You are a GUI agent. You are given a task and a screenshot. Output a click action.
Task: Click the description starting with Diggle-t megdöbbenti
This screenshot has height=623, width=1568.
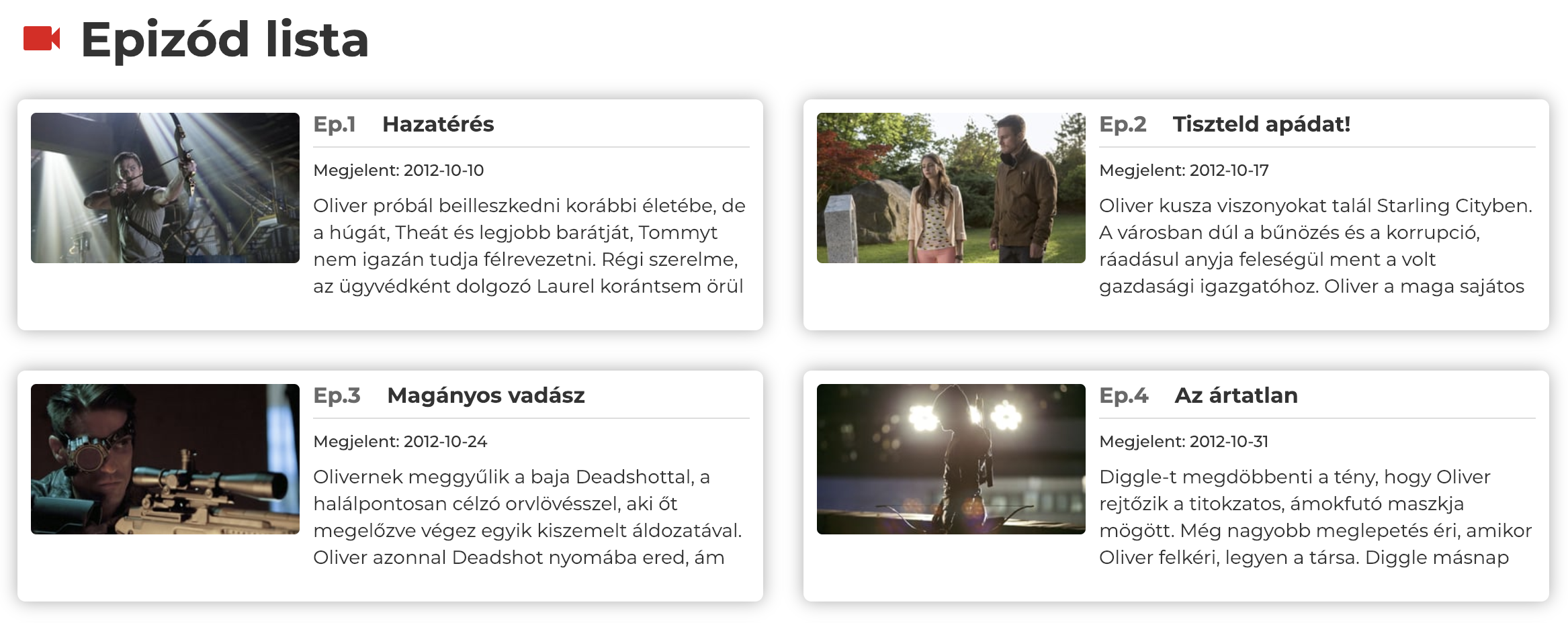(x=1315, y=517)
